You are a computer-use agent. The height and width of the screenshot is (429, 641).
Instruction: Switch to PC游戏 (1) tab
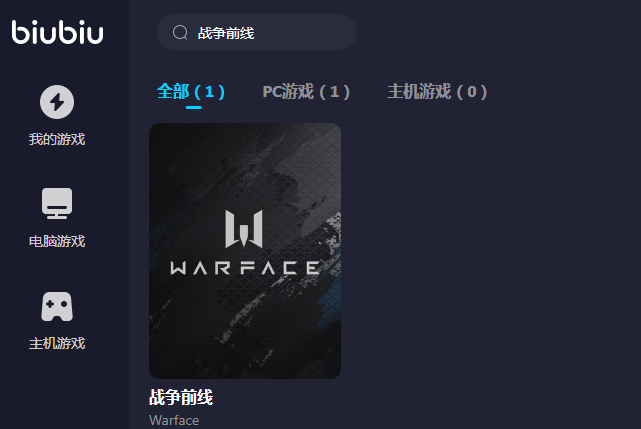306,91
